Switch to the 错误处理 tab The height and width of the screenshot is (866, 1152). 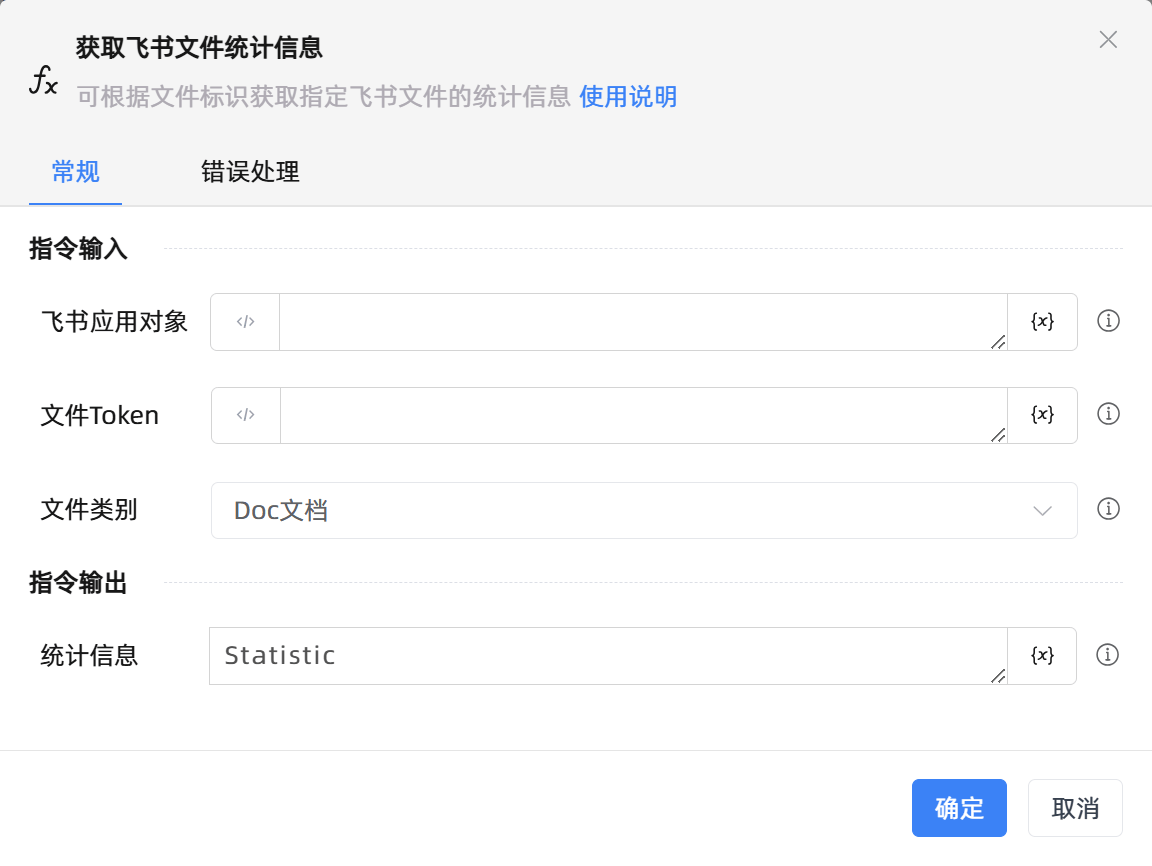coord(250,172)
